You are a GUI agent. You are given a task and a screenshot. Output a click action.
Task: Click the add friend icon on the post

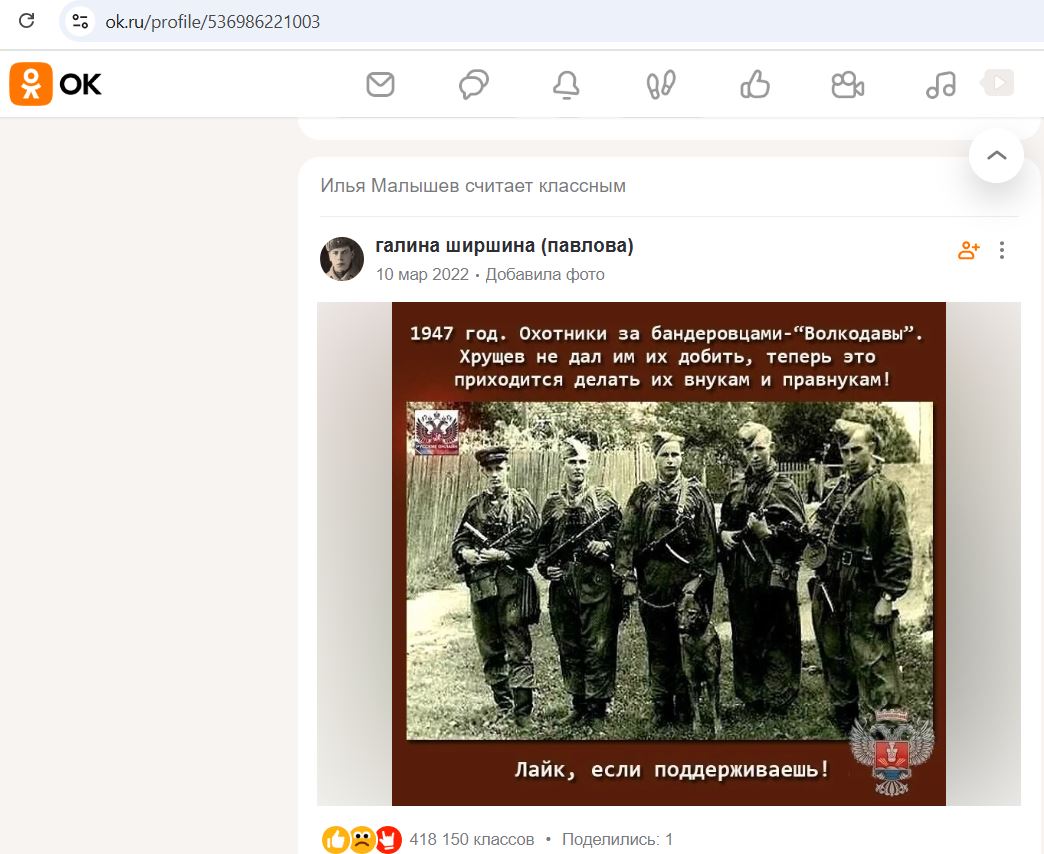pos(968,250)
